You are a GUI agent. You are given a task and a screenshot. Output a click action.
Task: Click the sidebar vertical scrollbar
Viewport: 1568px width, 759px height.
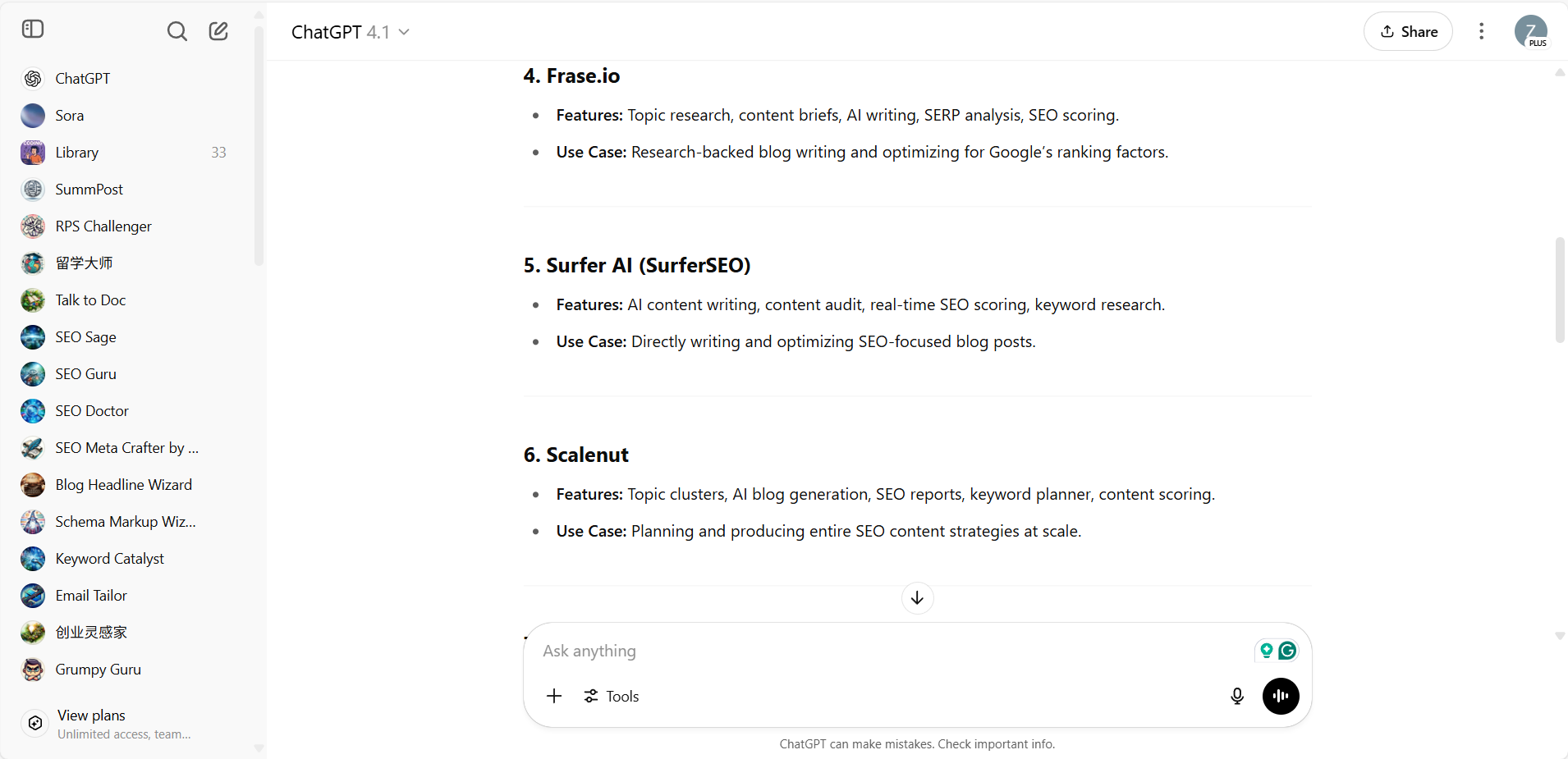[259, 148]
